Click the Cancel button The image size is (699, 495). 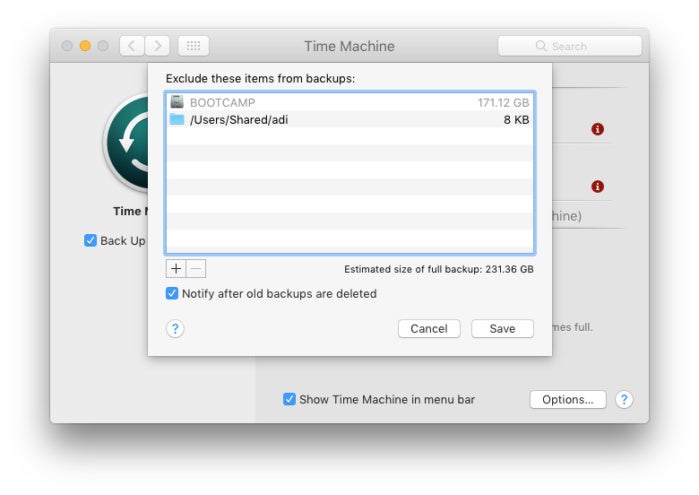(x=429, y=329)
